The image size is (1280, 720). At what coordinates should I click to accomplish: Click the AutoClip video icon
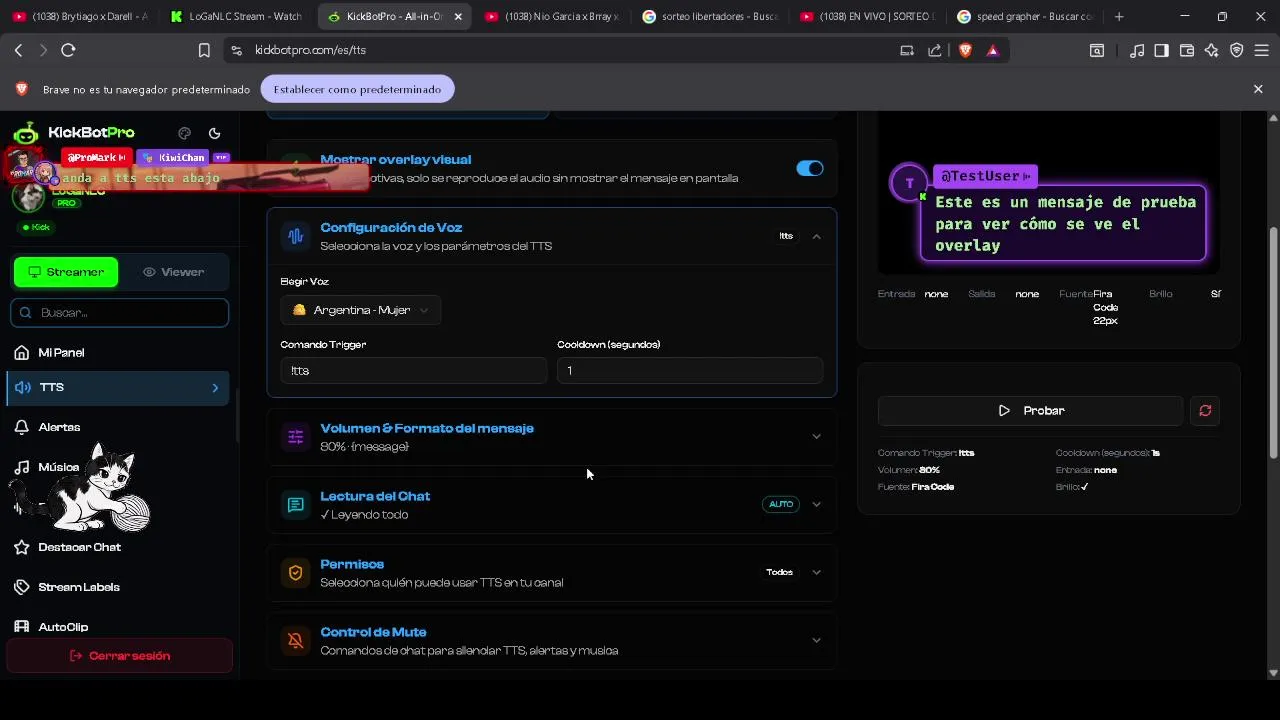[x=22, y=627]
